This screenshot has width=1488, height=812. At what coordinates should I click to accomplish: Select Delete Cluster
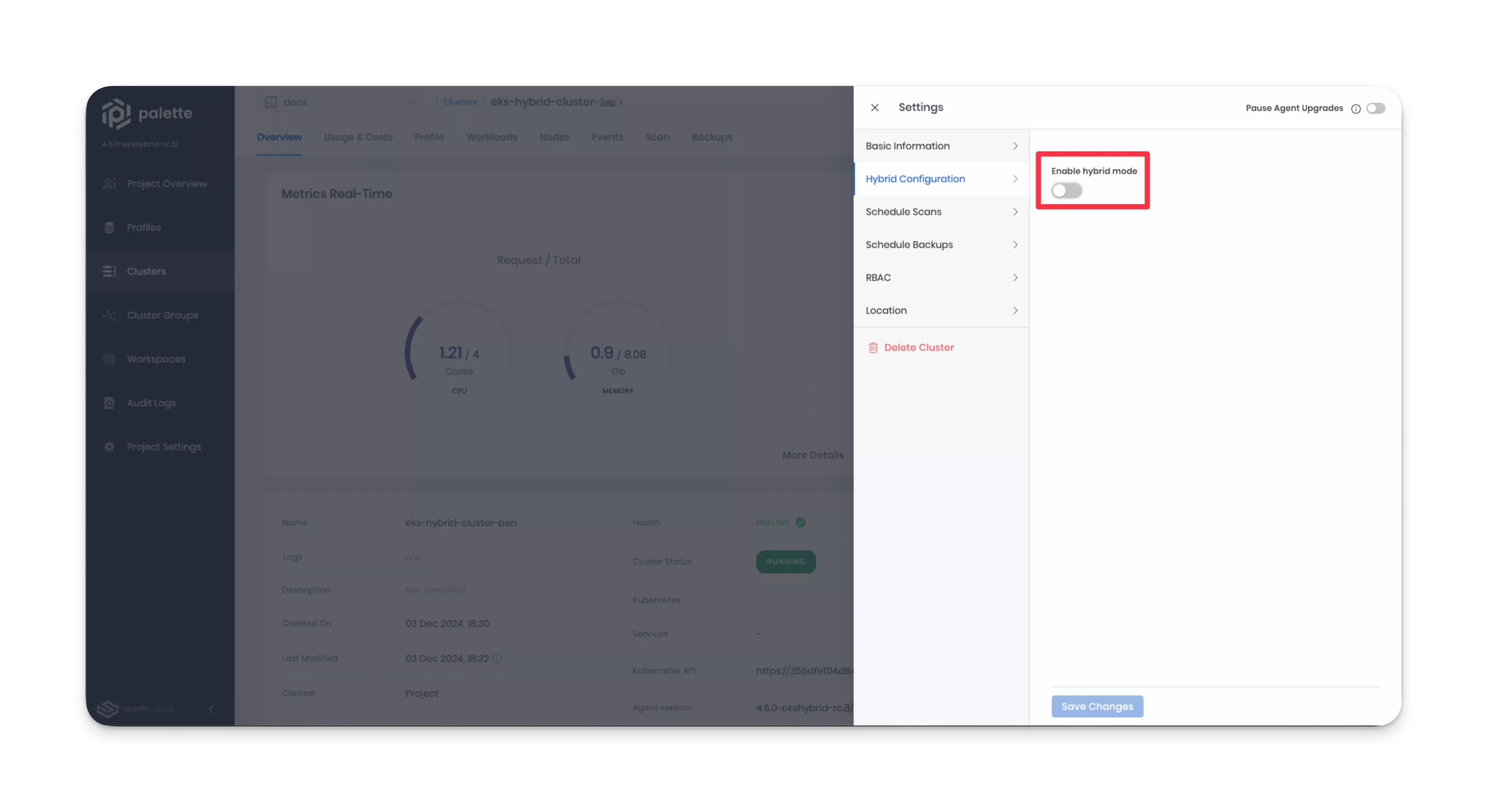(919, 347)
